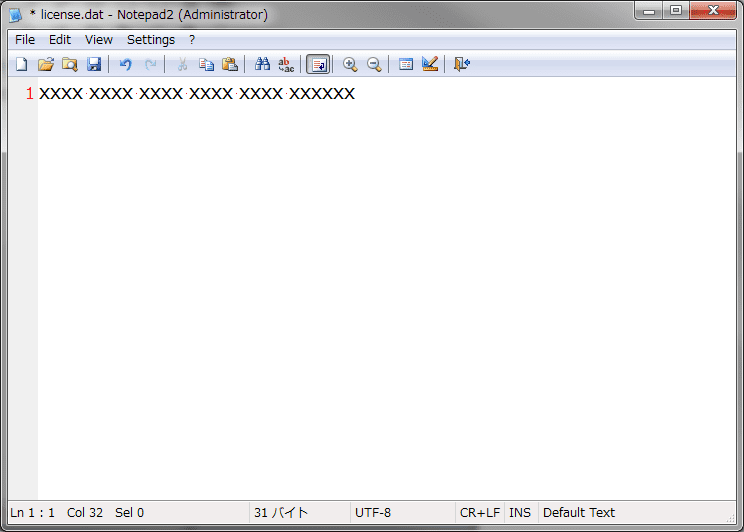
Task: Open a file with the folder icon
Action: click(x=46, y=64)
